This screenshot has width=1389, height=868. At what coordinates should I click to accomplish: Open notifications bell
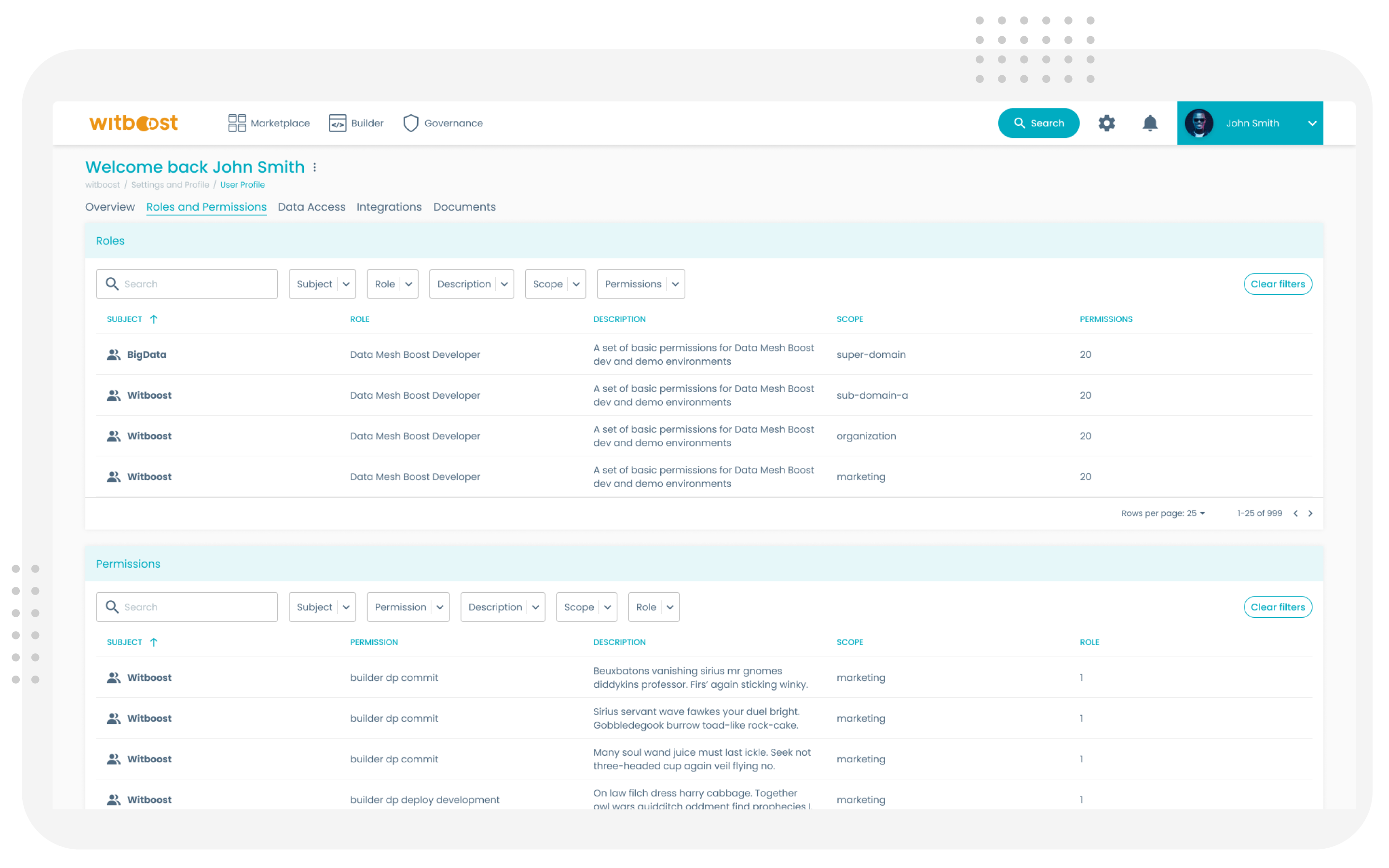pos(1150,123)
